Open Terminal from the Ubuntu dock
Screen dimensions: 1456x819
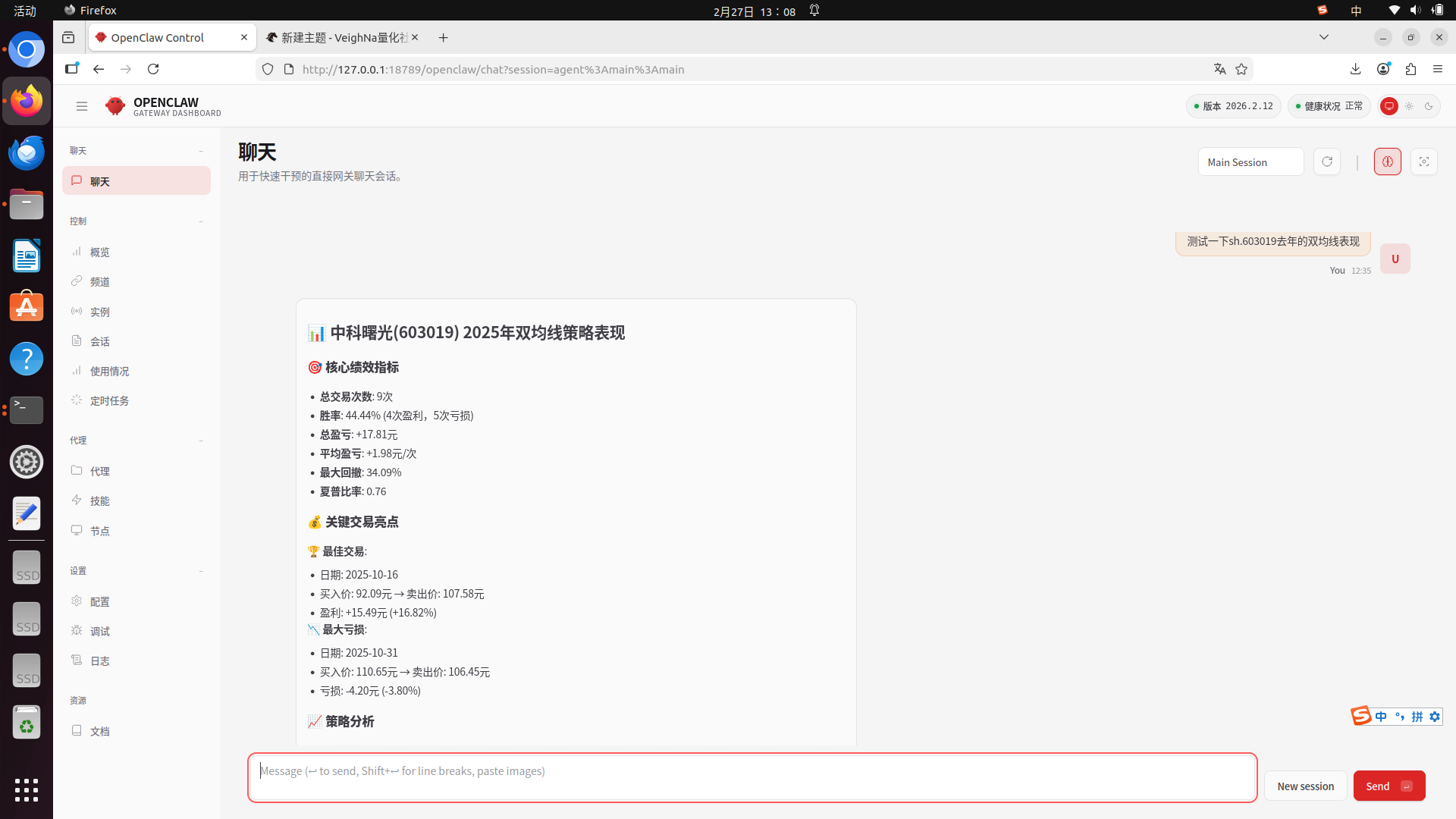(x=27, y=409)
